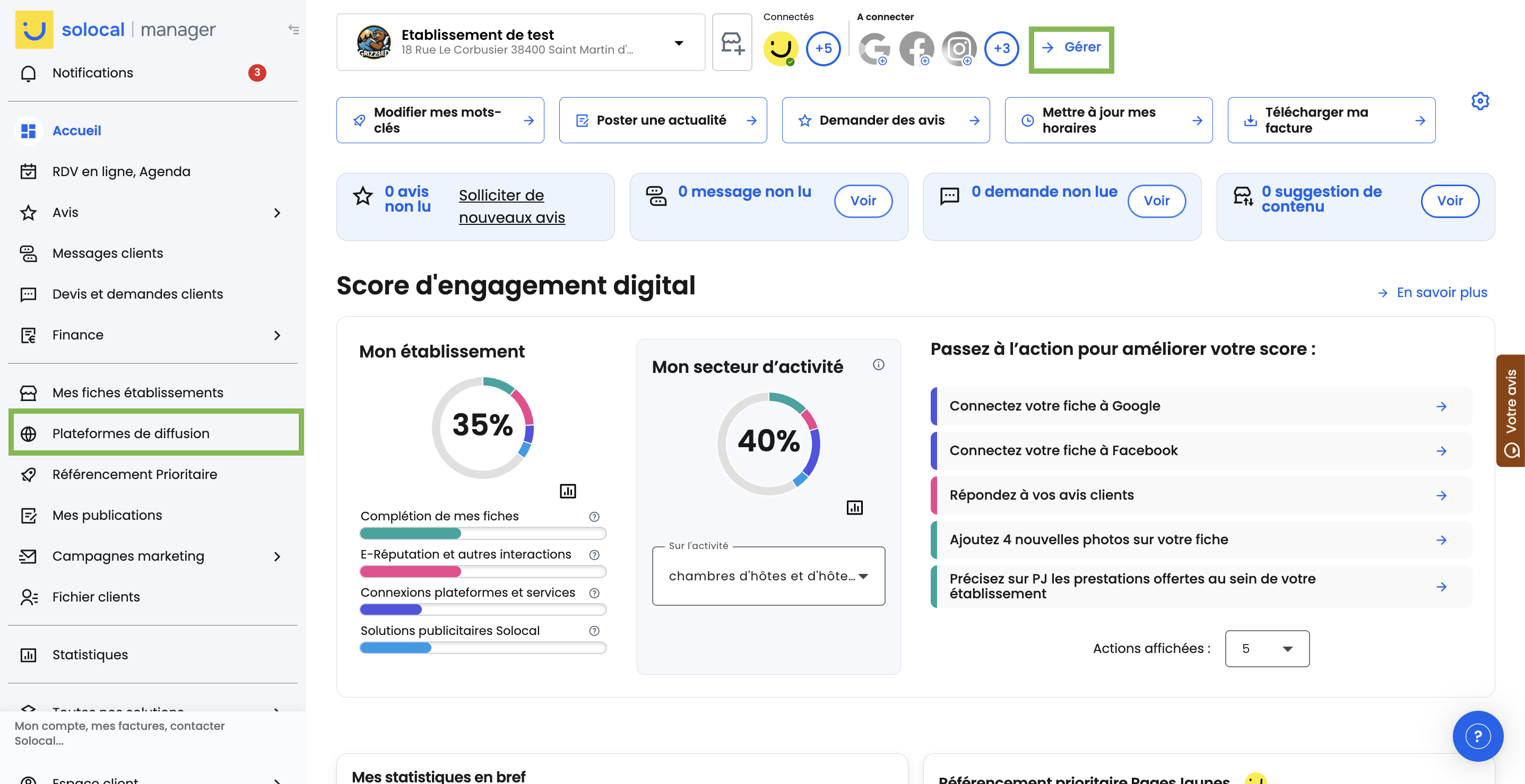Click help icon next to Complétion de mes fiches
The height and width of the screenshot is (784, 1525).
(594, 517)
